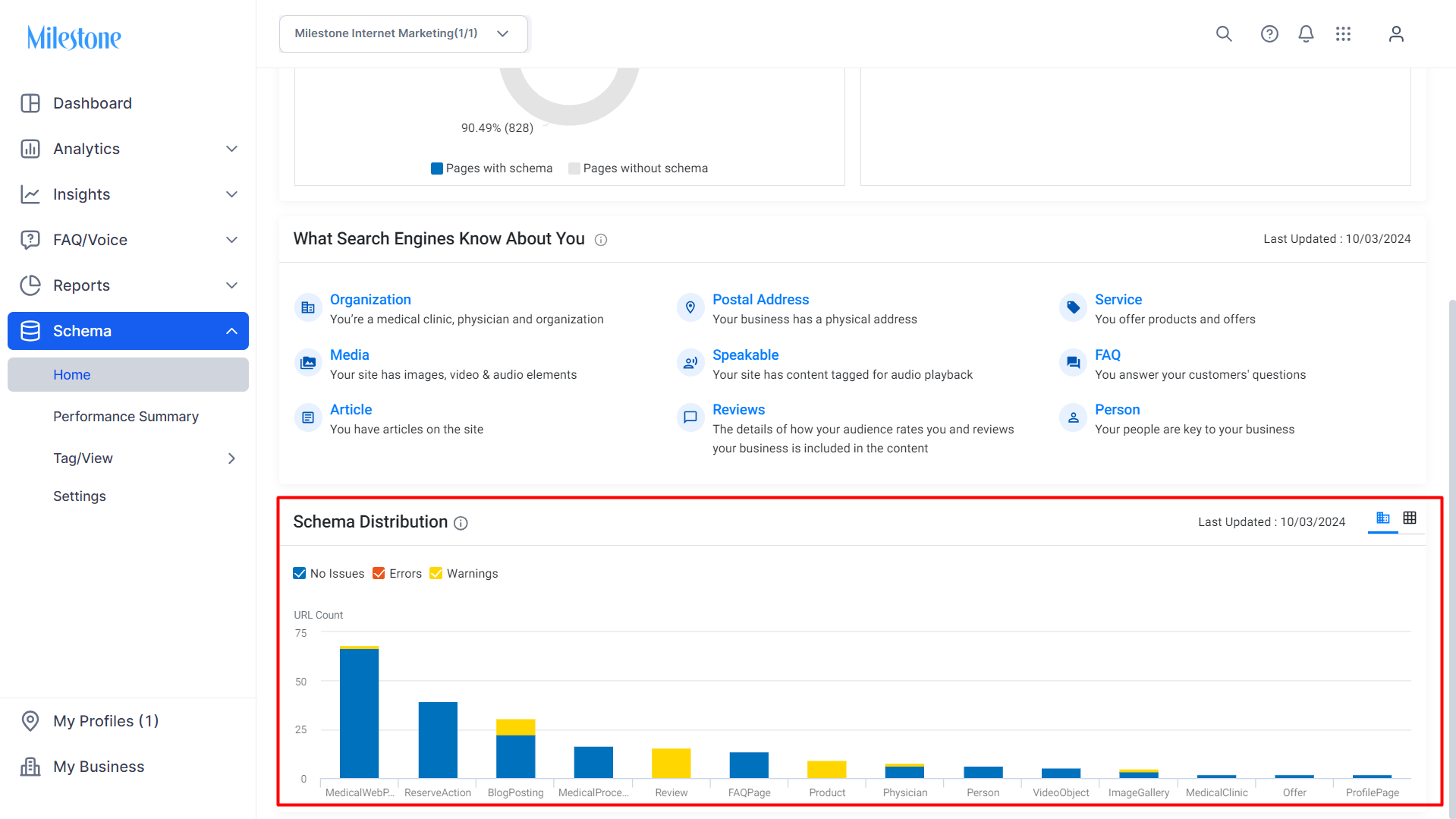
Task: Click info icon beside Schema Distribution
Action: [461, 523]
